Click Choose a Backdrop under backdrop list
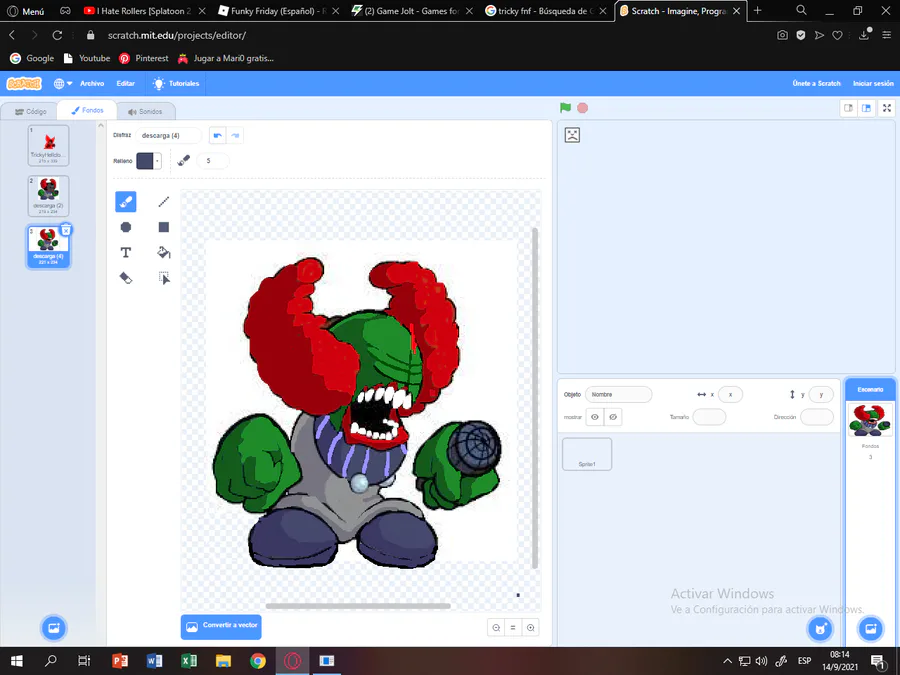900x675 pixels. coord(54,627)
